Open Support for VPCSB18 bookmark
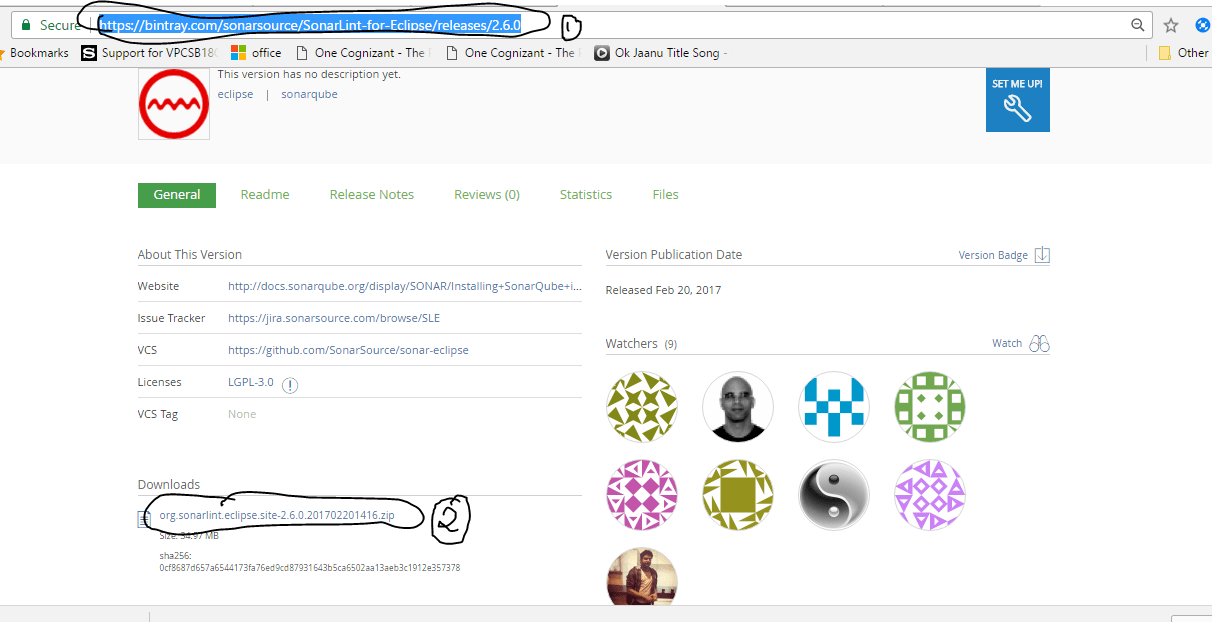 tap(149, 53)
